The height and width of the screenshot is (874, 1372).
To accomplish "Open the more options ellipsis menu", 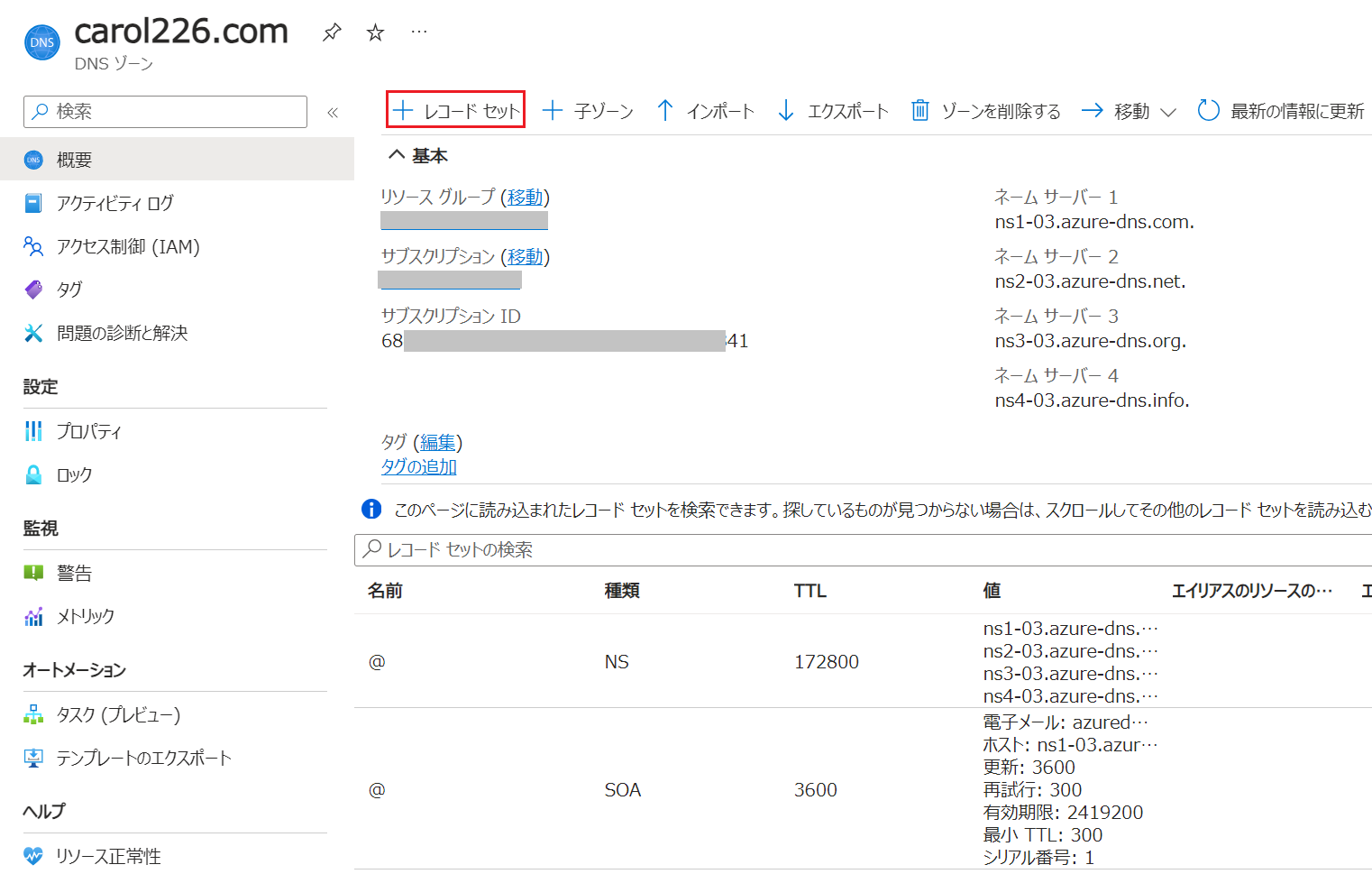I will tap(419, 32).
